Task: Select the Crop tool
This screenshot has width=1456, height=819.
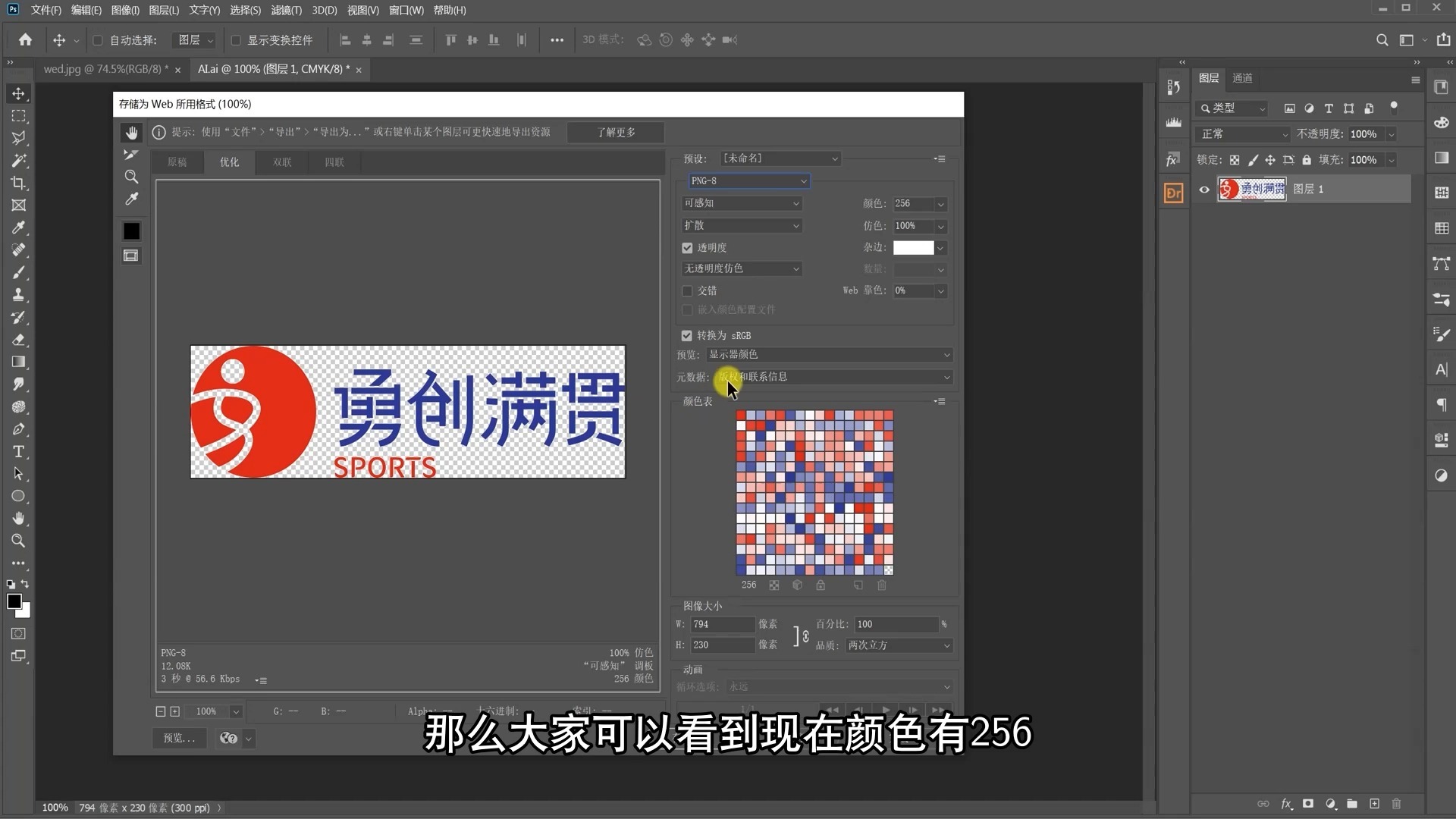Action: (x=19, y=183)
